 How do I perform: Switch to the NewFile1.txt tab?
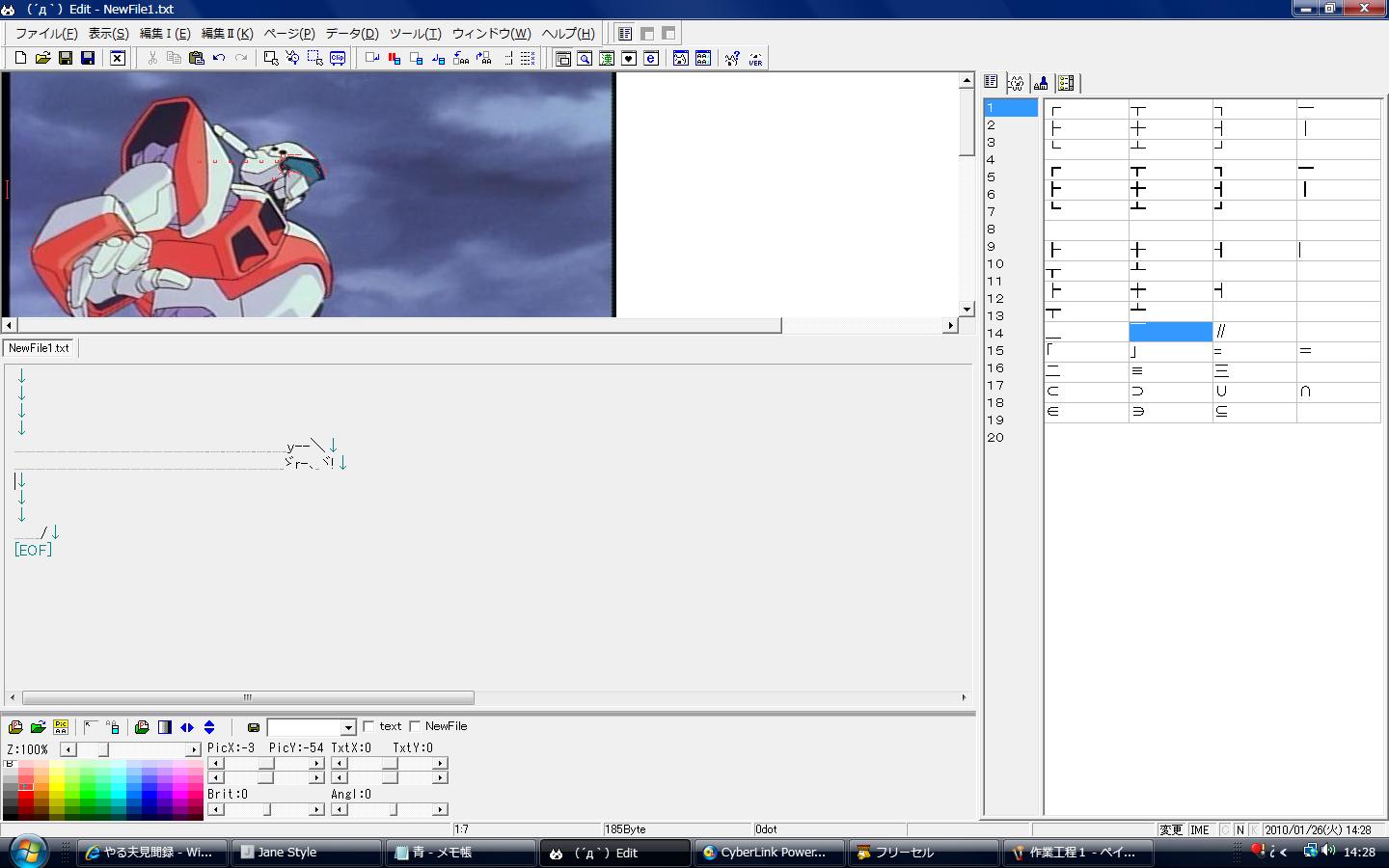tap(40, 348)
